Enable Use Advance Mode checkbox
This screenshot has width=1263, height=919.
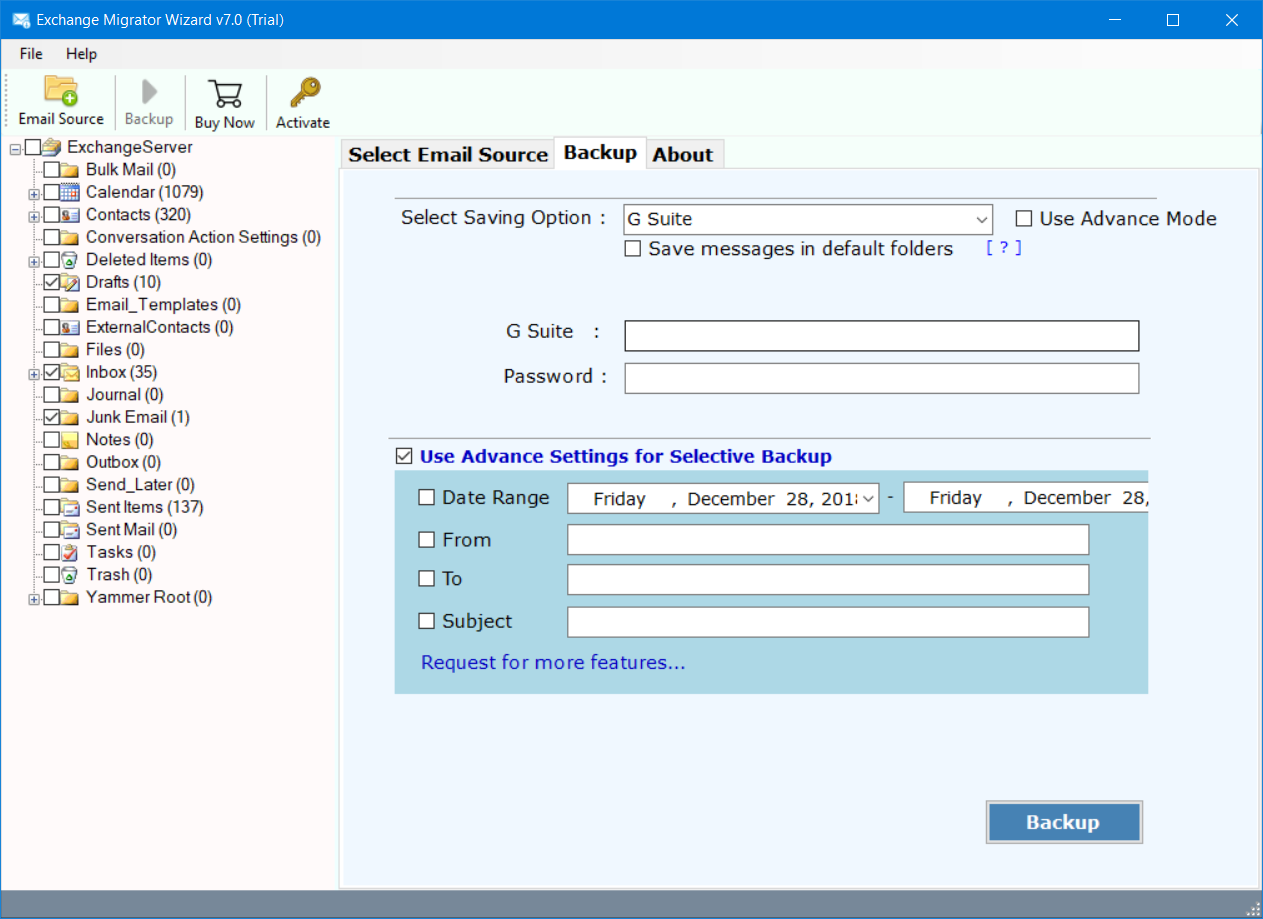(x=1024, y=218)
